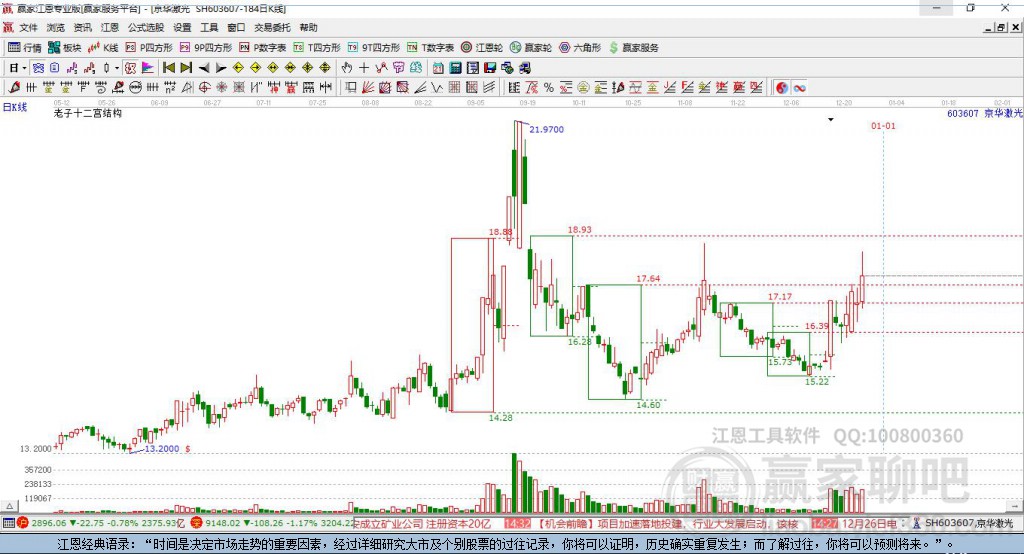
Task: Open the 日 period dropdown arrow
Action: 24,68
